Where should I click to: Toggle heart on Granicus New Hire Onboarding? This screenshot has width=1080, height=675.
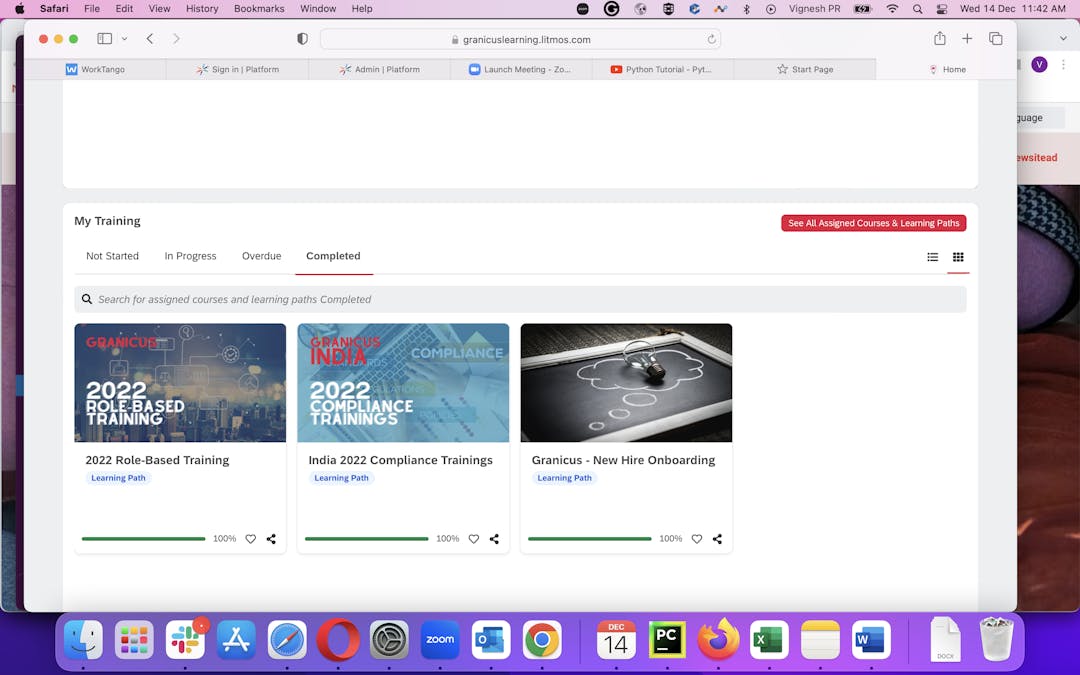pyautogui.click(x=696, y=539)
